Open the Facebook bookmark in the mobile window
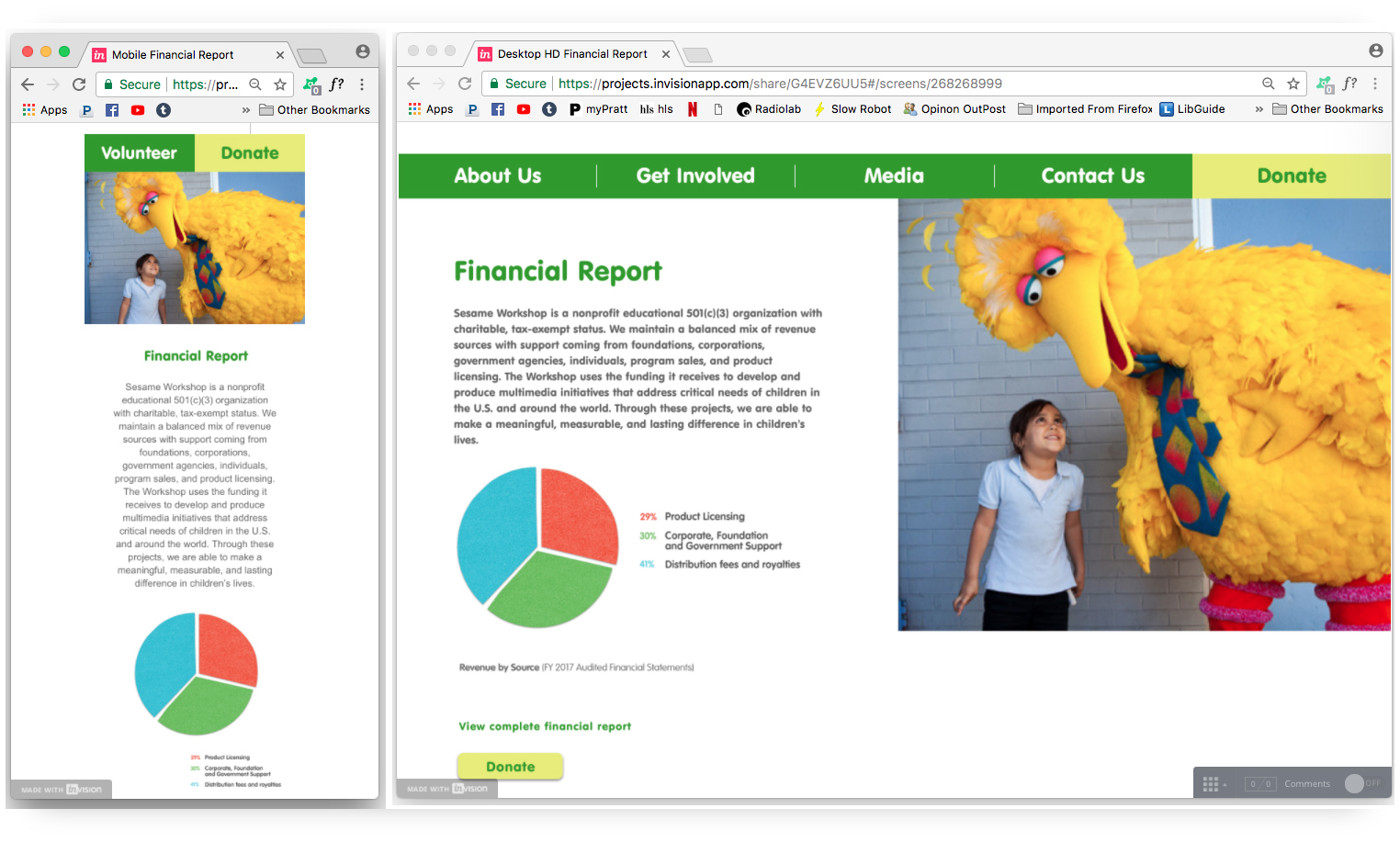Viewport: 1400px width, 842px height. (112, 110)
